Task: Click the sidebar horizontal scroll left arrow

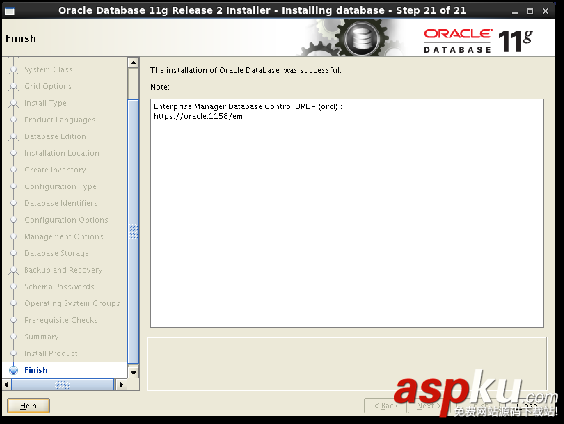Action: 6,384
